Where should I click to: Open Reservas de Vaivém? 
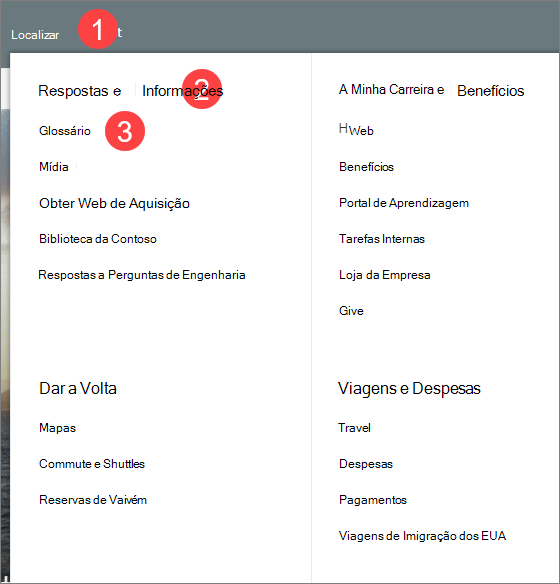[x=93, y=500]
